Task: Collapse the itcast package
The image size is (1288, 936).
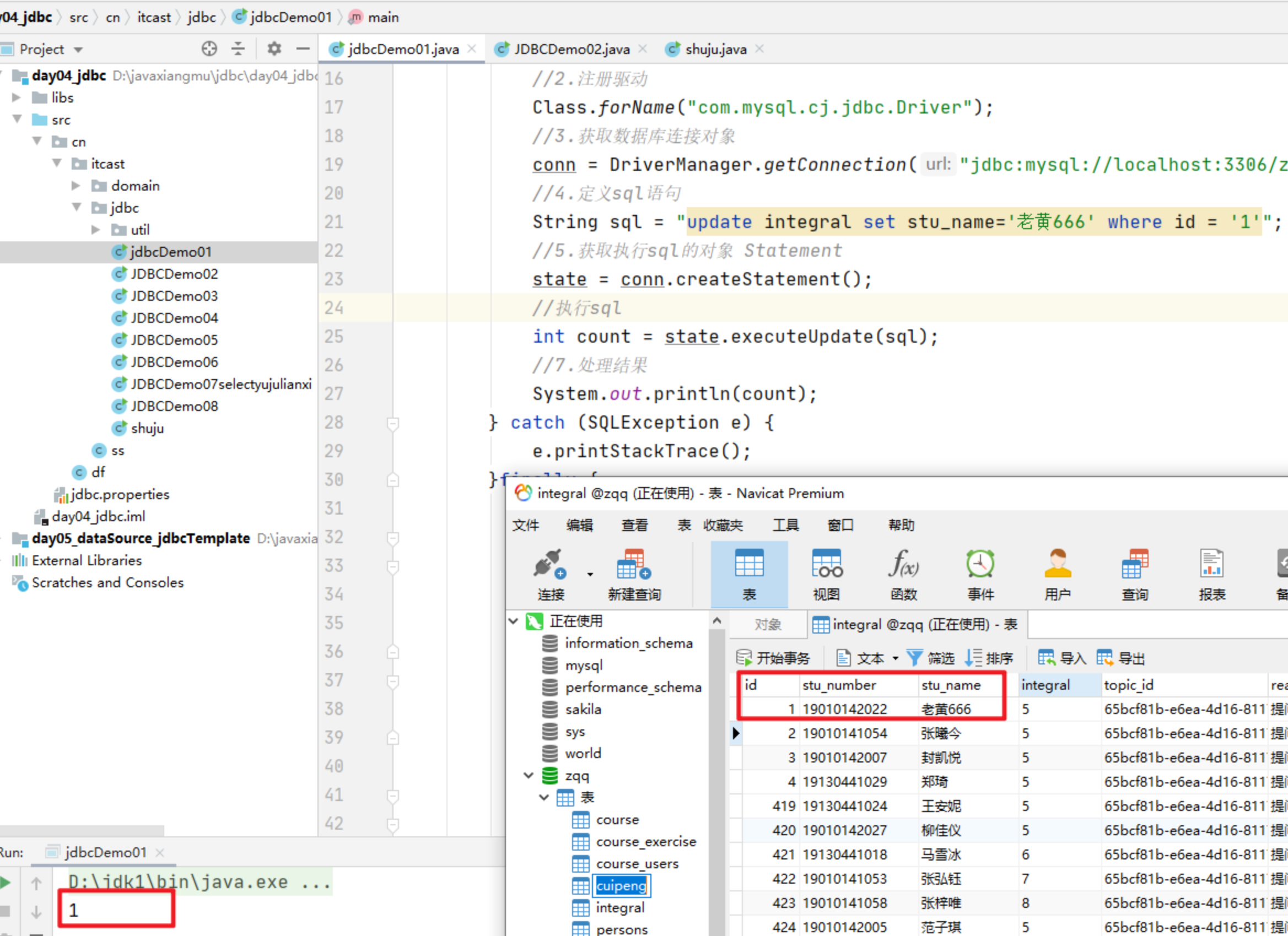Action: click(57, 164)
